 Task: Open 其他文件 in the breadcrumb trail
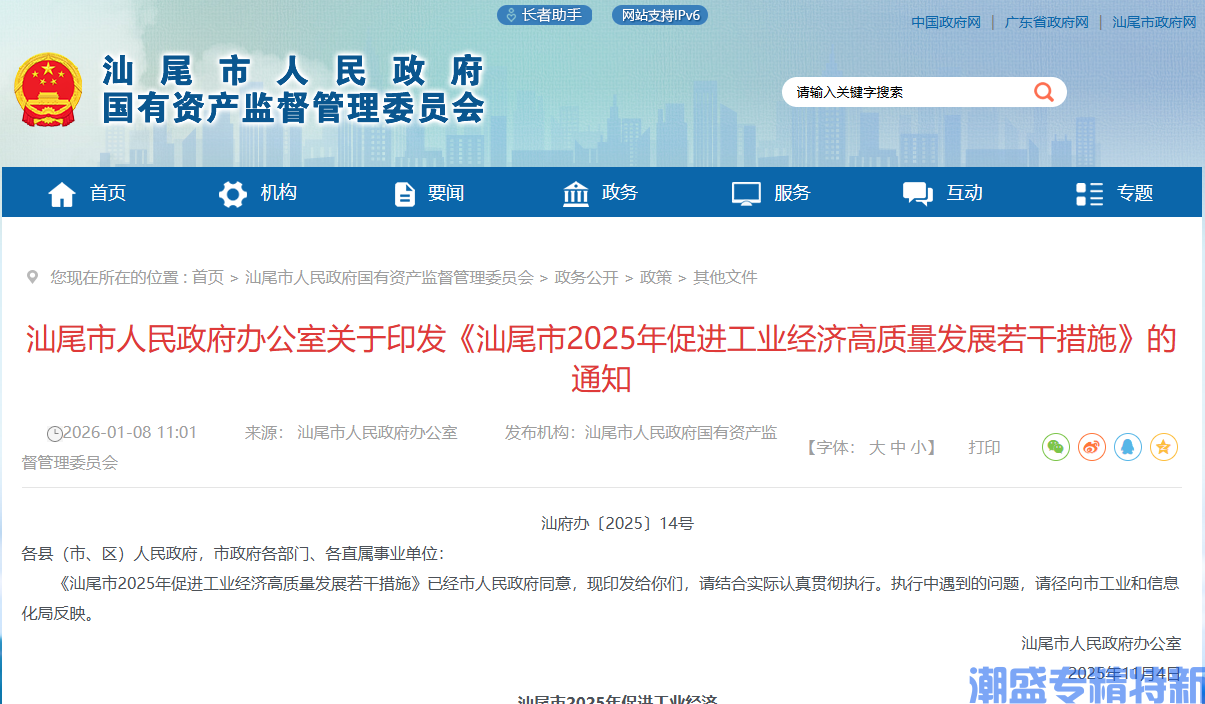[x=723, y=277]
